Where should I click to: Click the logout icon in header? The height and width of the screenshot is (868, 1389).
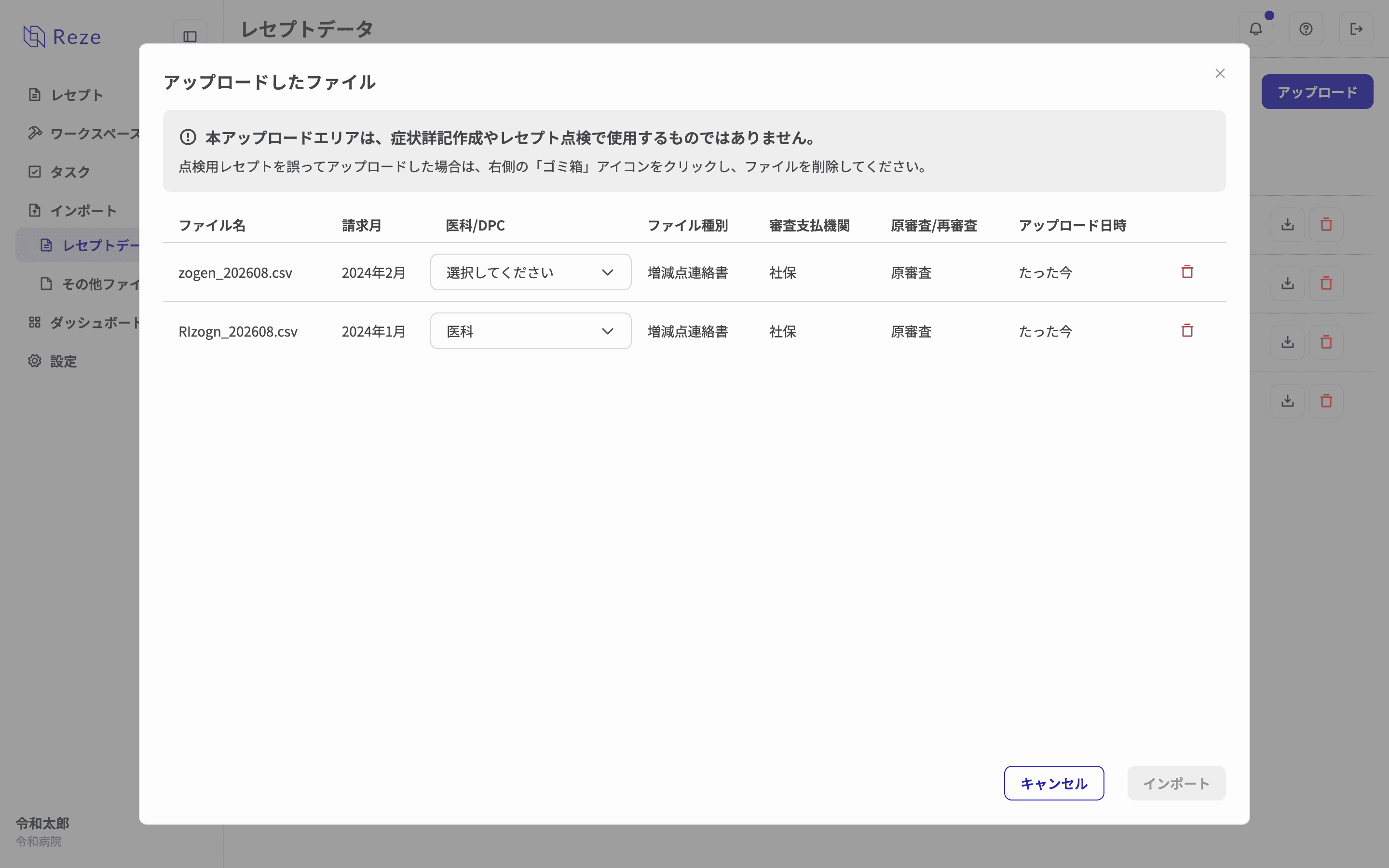1356,29
